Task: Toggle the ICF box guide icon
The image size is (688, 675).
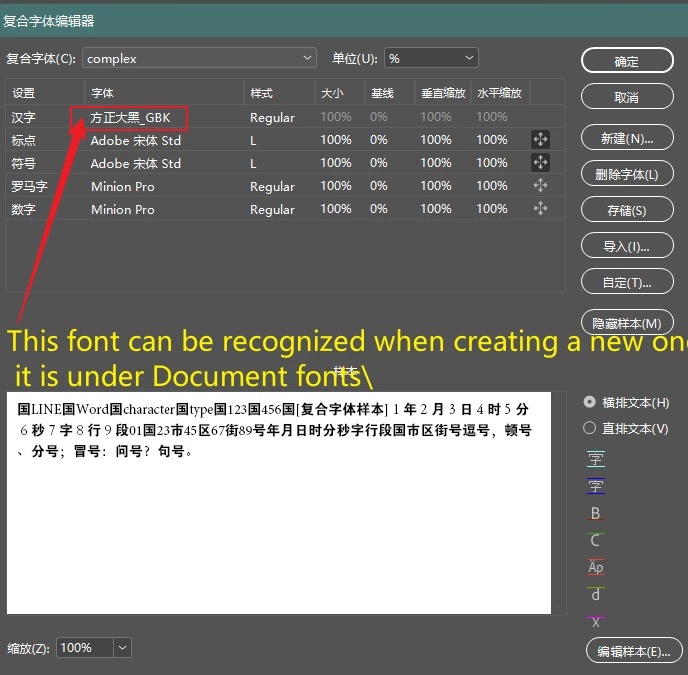Action: (x=595, y=459)
